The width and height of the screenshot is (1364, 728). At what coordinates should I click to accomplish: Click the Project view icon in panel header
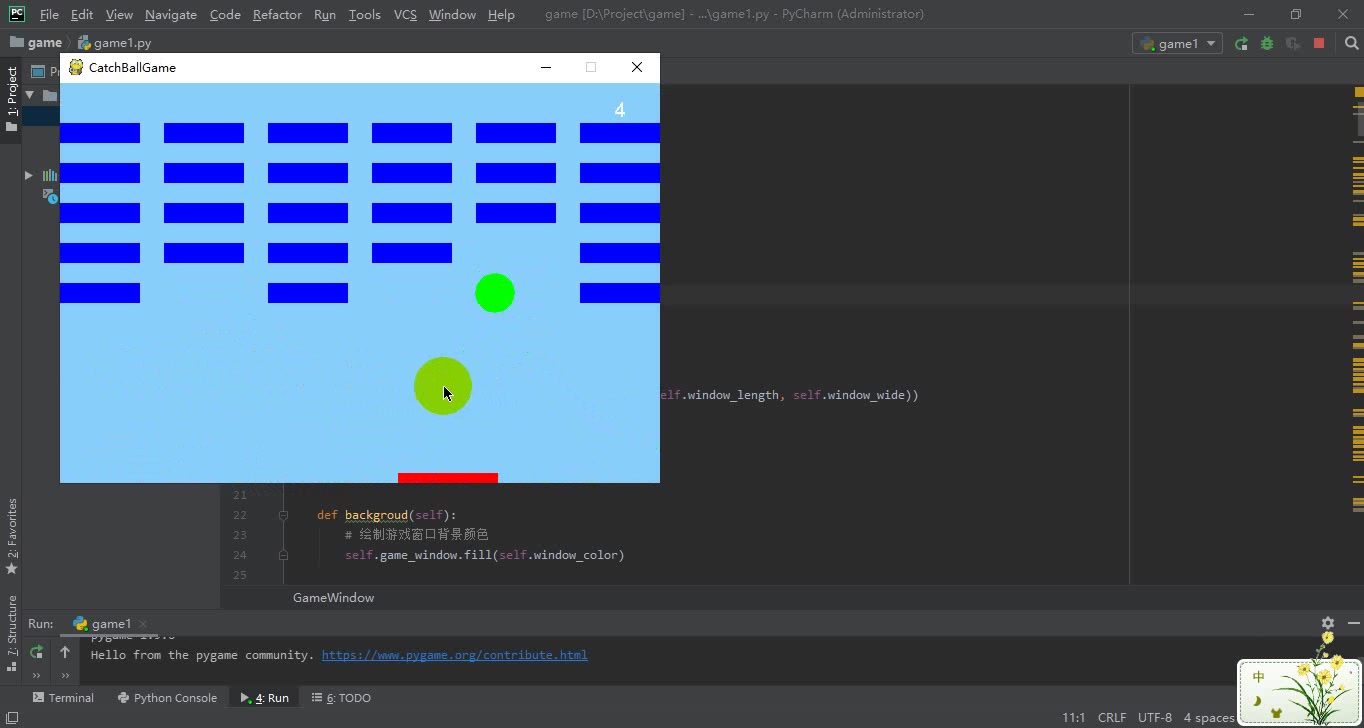38,71
